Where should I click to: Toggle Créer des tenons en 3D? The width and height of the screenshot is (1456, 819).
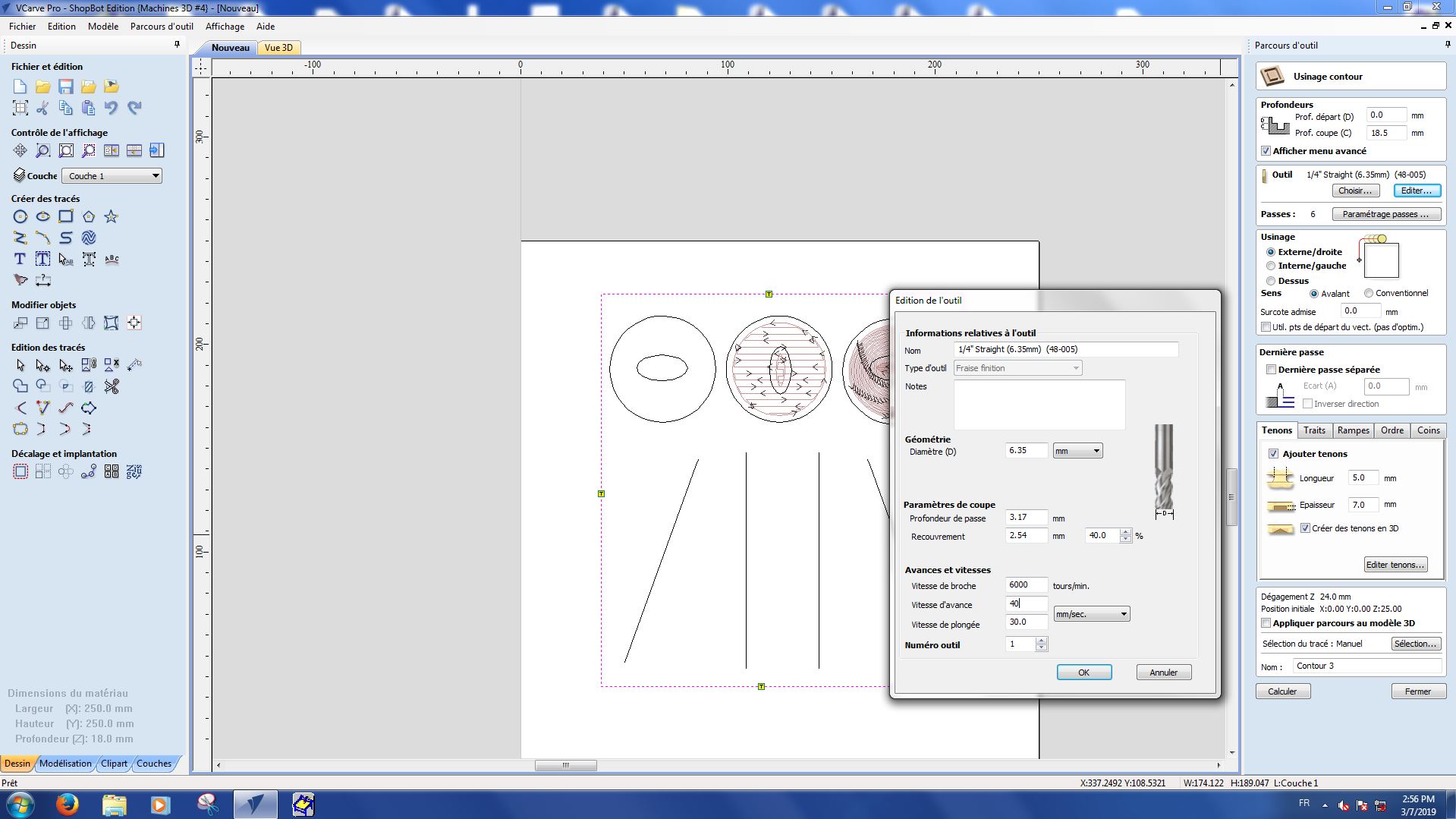(1305, 528)
